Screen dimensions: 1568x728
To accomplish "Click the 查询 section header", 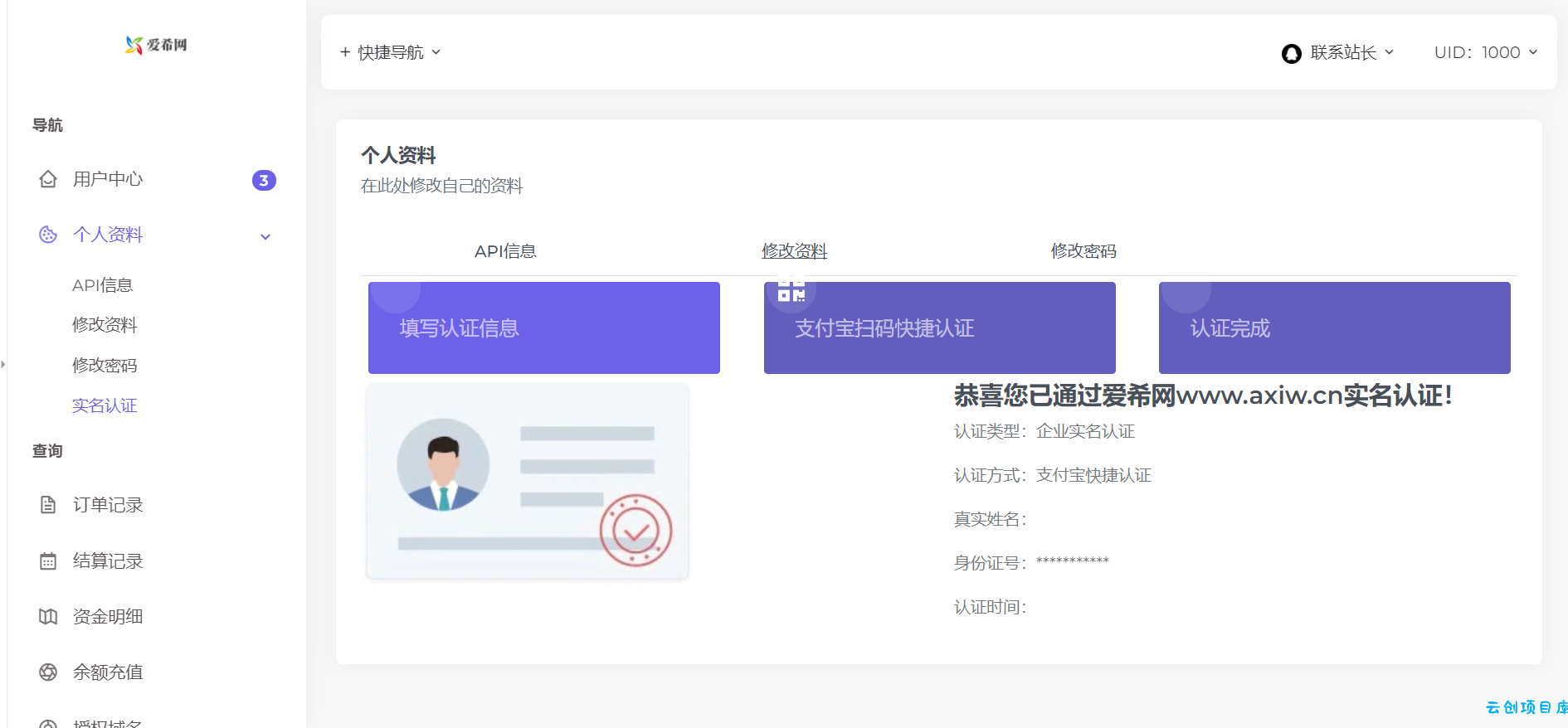I will 47,451.
